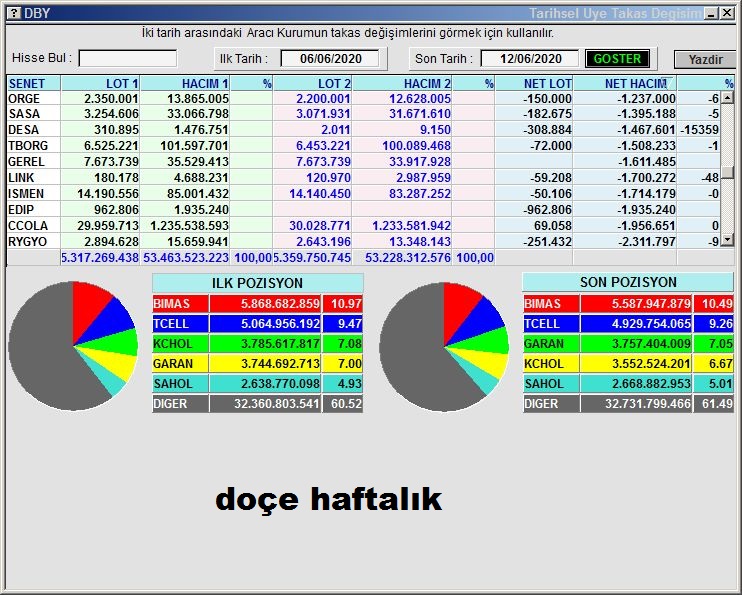Image resolution: width=742 pixels, height=595 pixels.
Task: Select the LINK row
Action: click(x=364, y=178)
